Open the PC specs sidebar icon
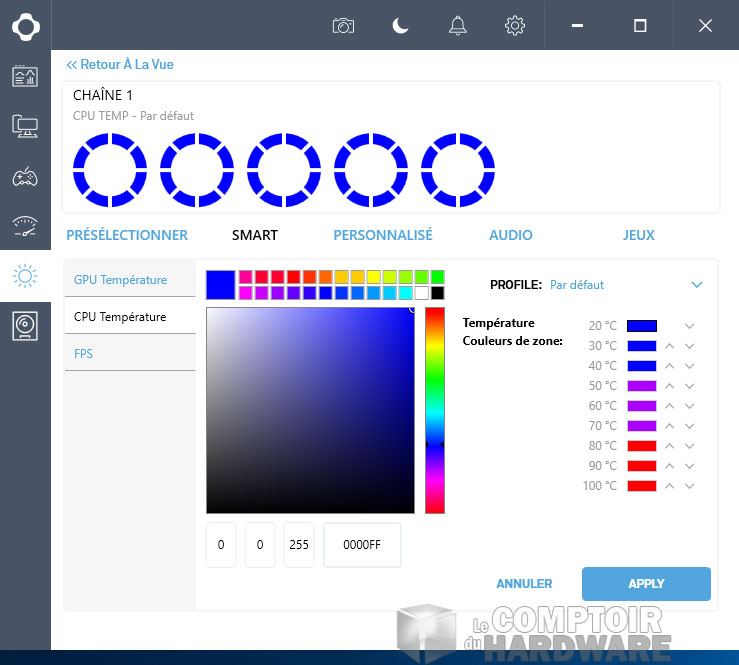 [25, 126]
